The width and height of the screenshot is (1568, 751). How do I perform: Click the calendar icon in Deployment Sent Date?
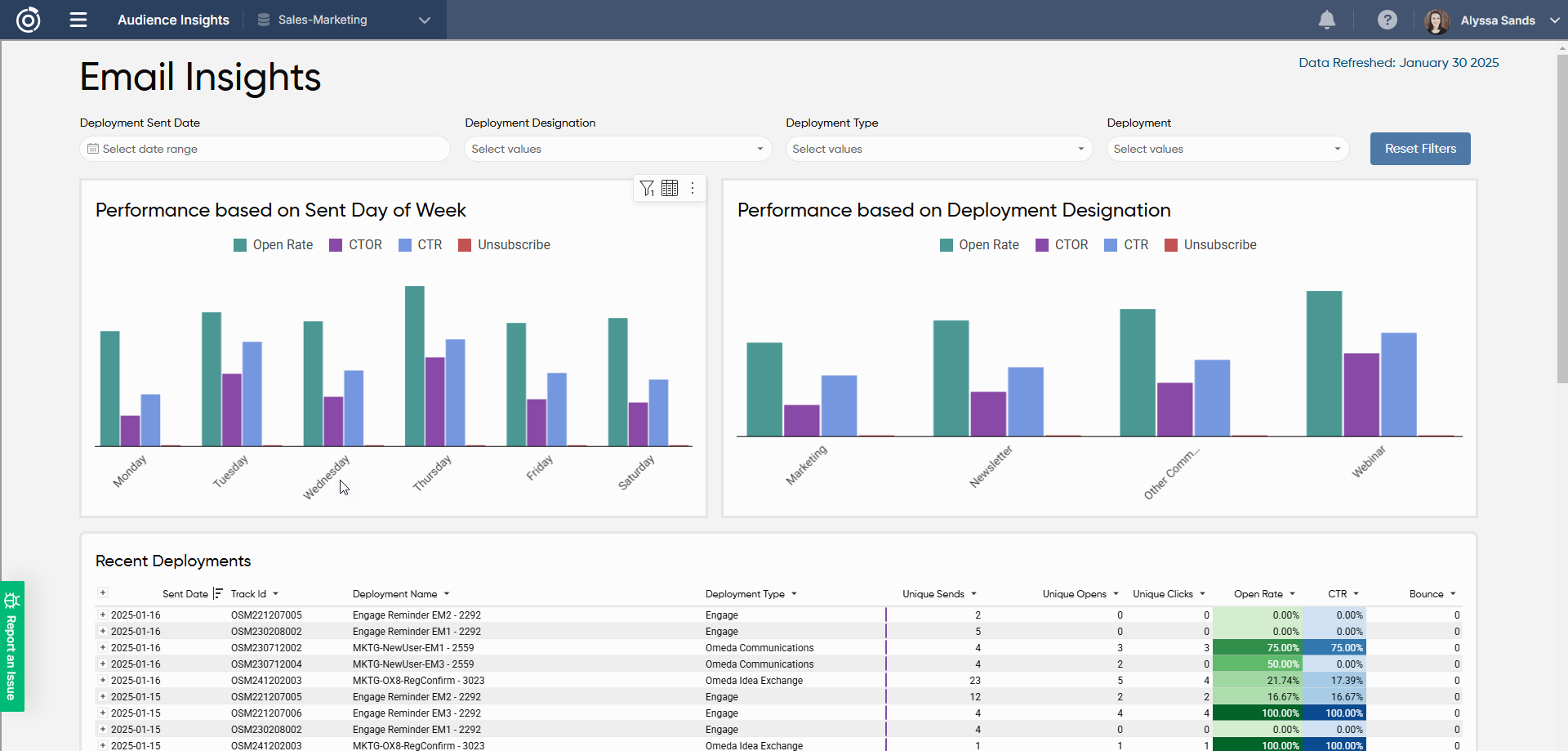[x=94, y=149]
